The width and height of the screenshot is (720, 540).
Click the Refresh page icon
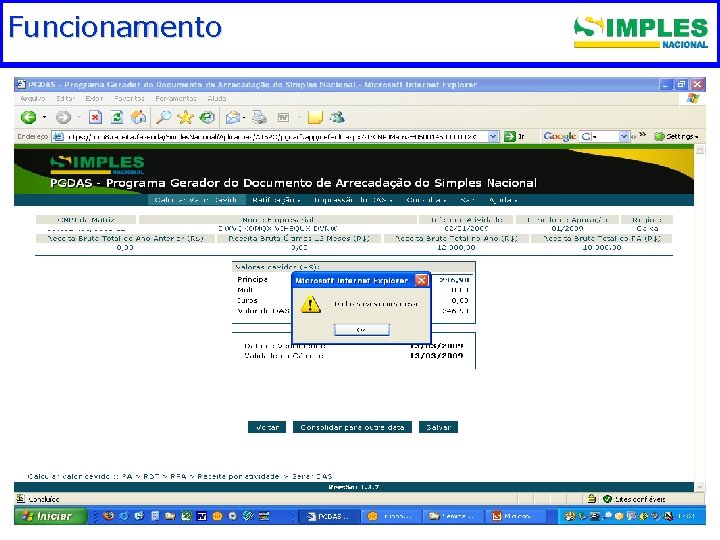[117, 118]
